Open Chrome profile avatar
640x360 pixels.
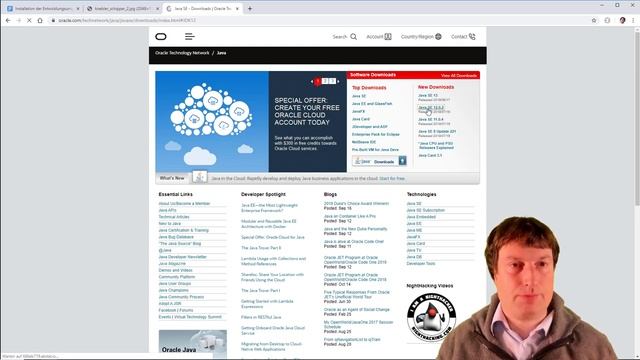622,20
